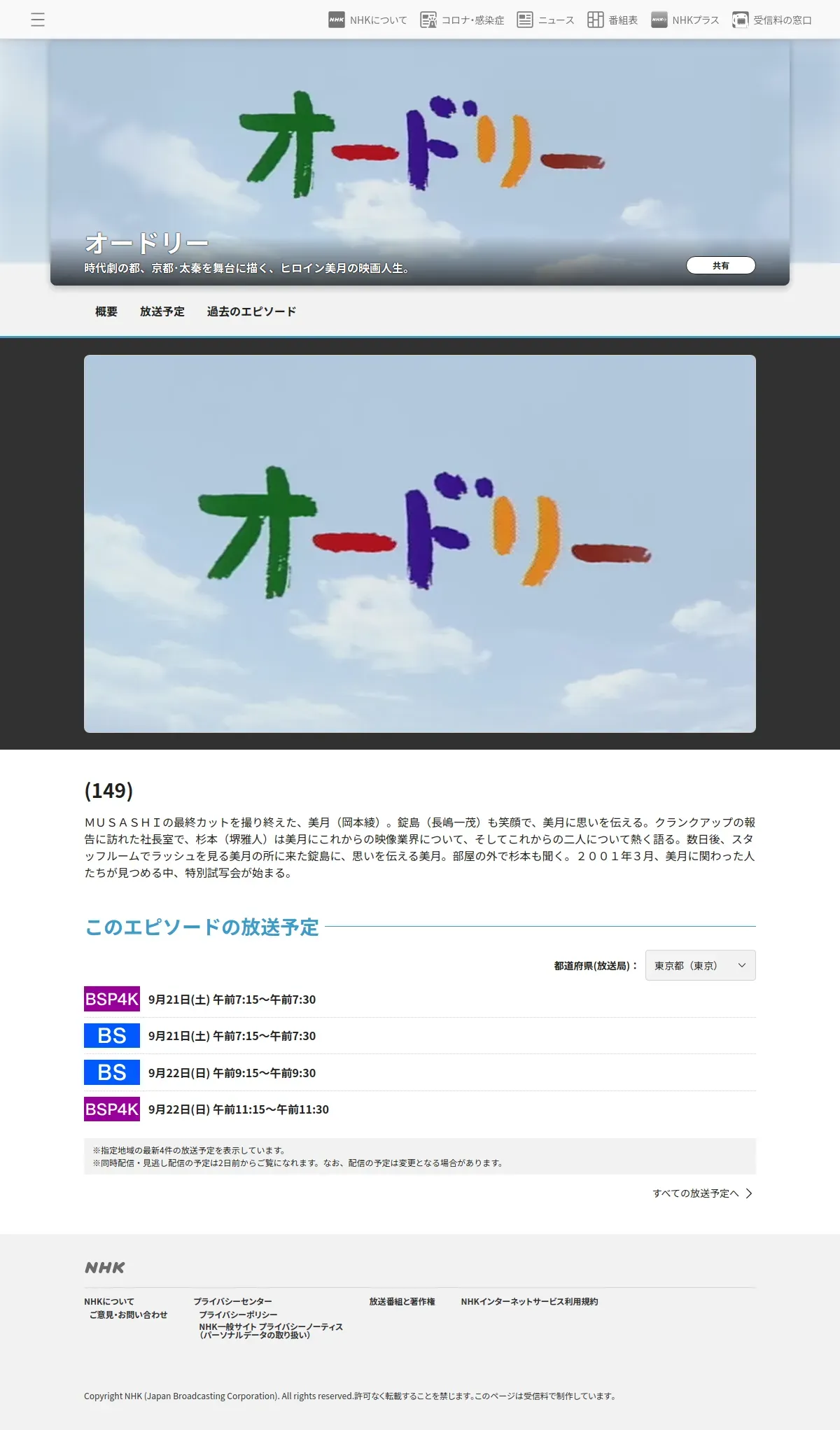The height and width of the screenshot is (1430, 840).
Task: Switch to 過去のエピソード tab
Action: click(x=252, y=311)
